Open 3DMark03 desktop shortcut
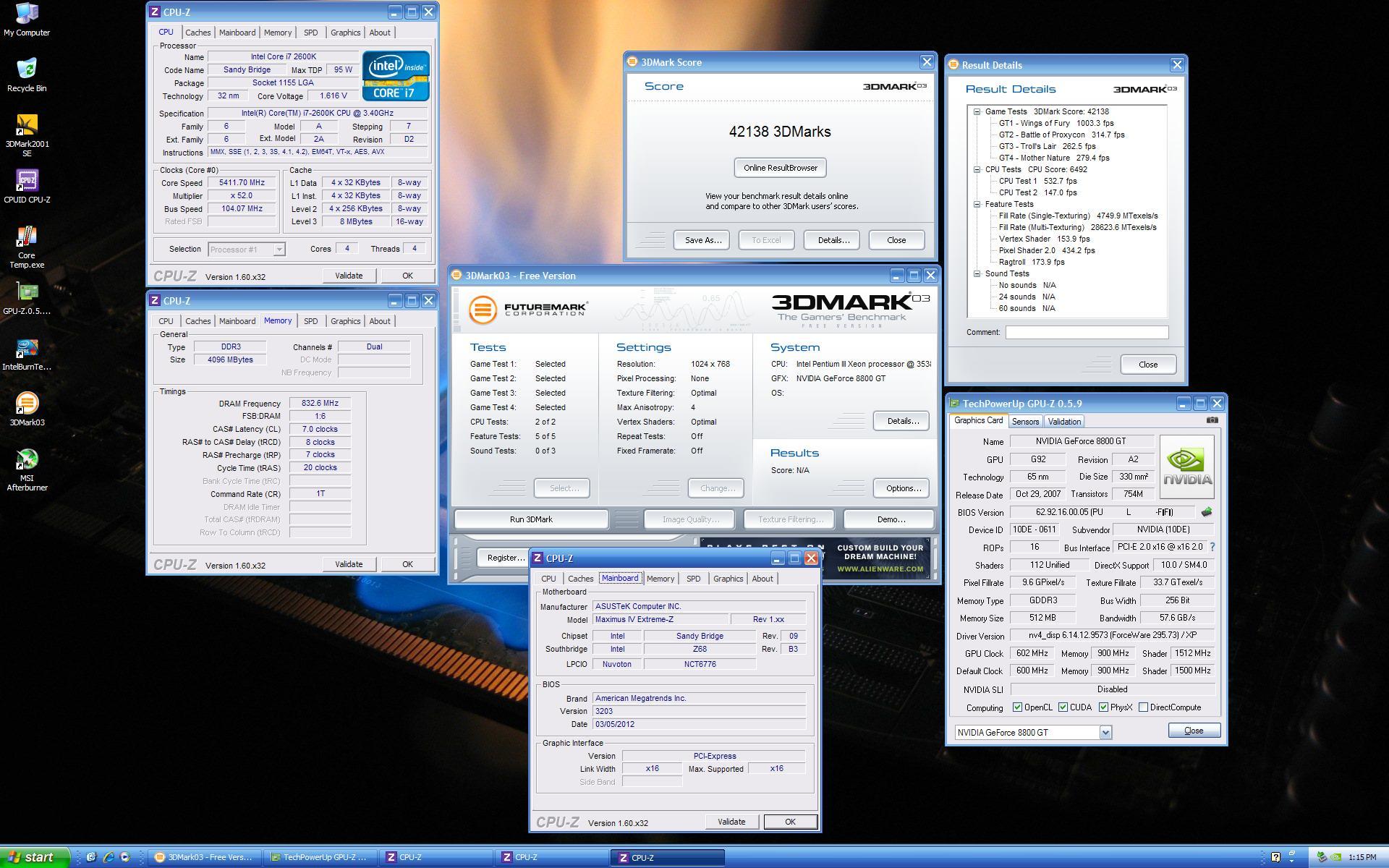Viewport: 1389px width, 868px height. coord(27,410)
